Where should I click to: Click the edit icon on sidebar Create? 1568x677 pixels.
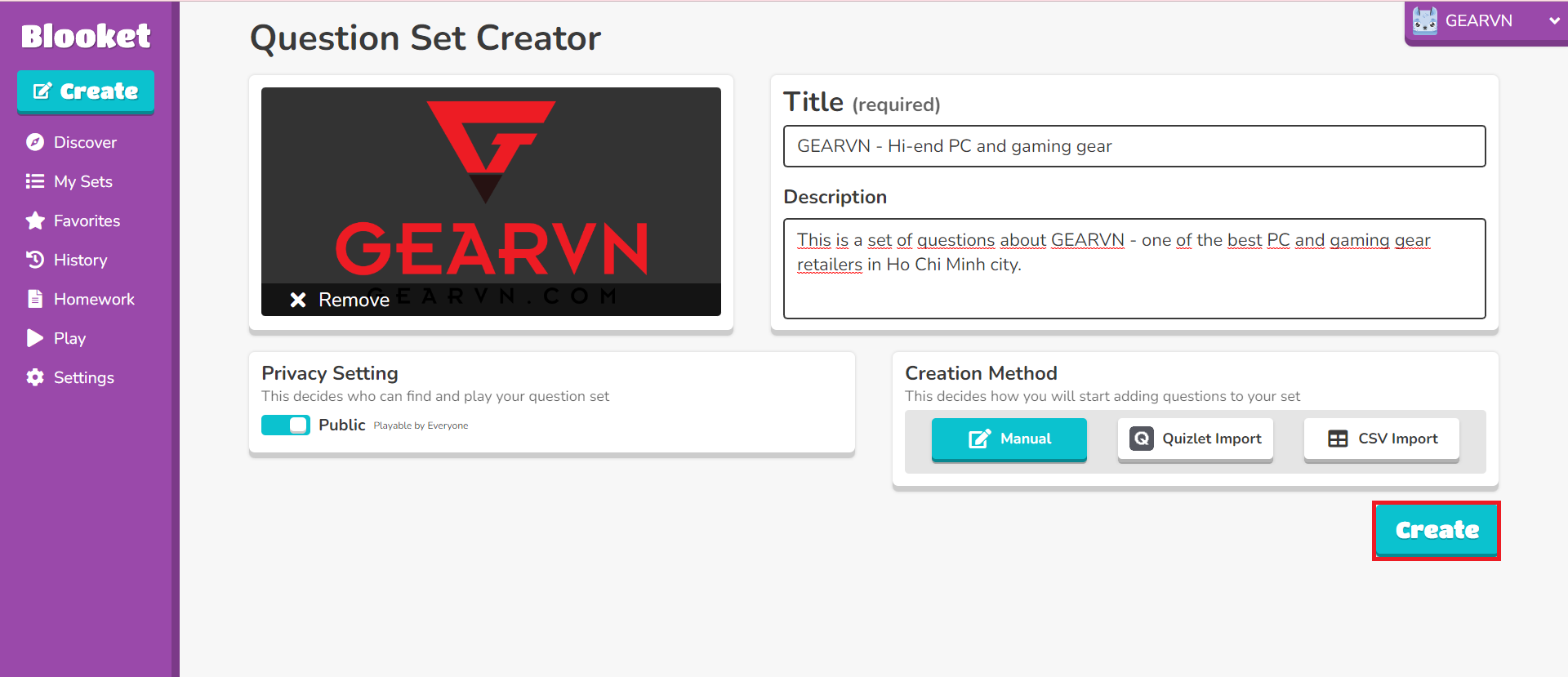42,91
